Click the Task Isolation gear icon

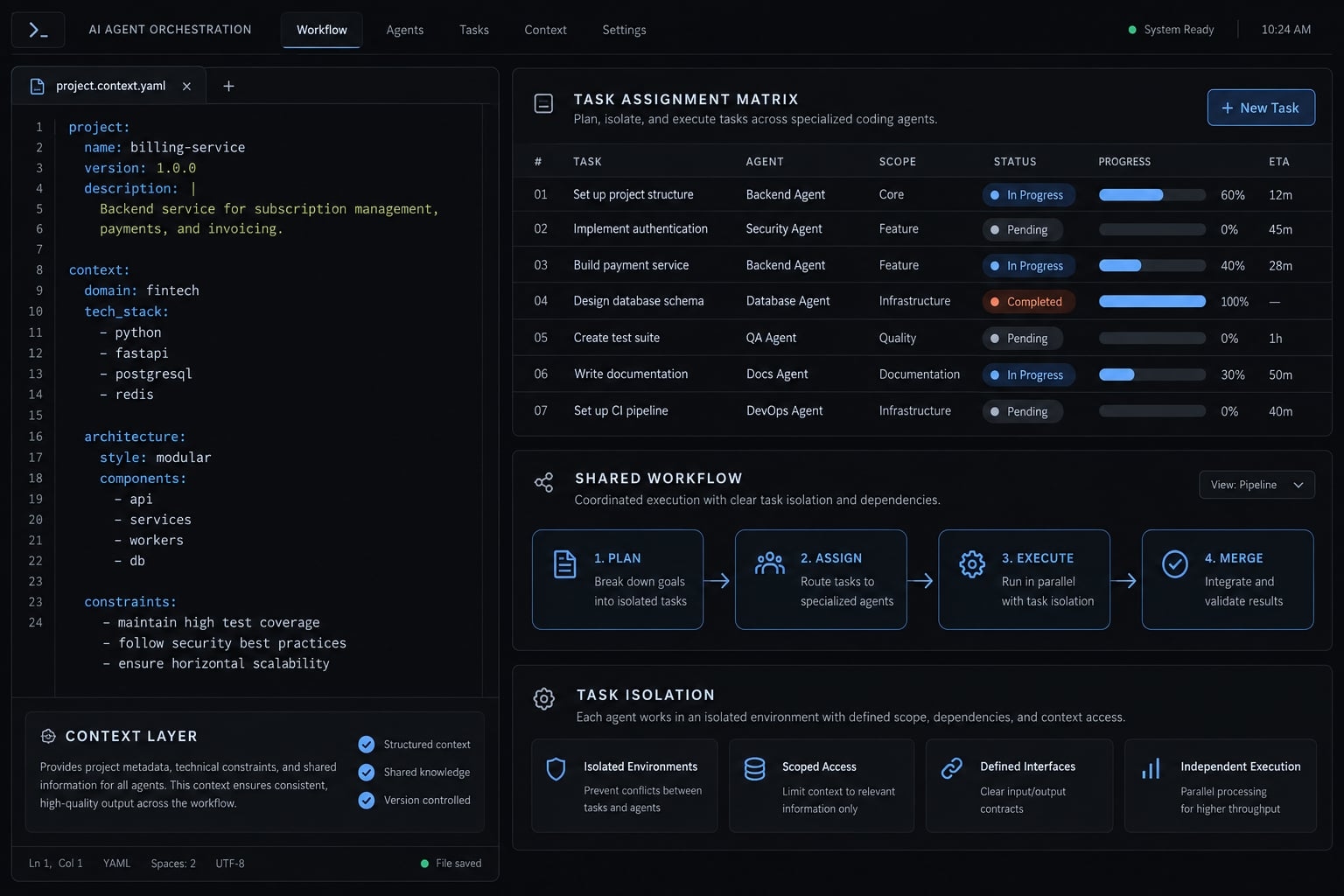pyautogui.click(x=543, y=698)
